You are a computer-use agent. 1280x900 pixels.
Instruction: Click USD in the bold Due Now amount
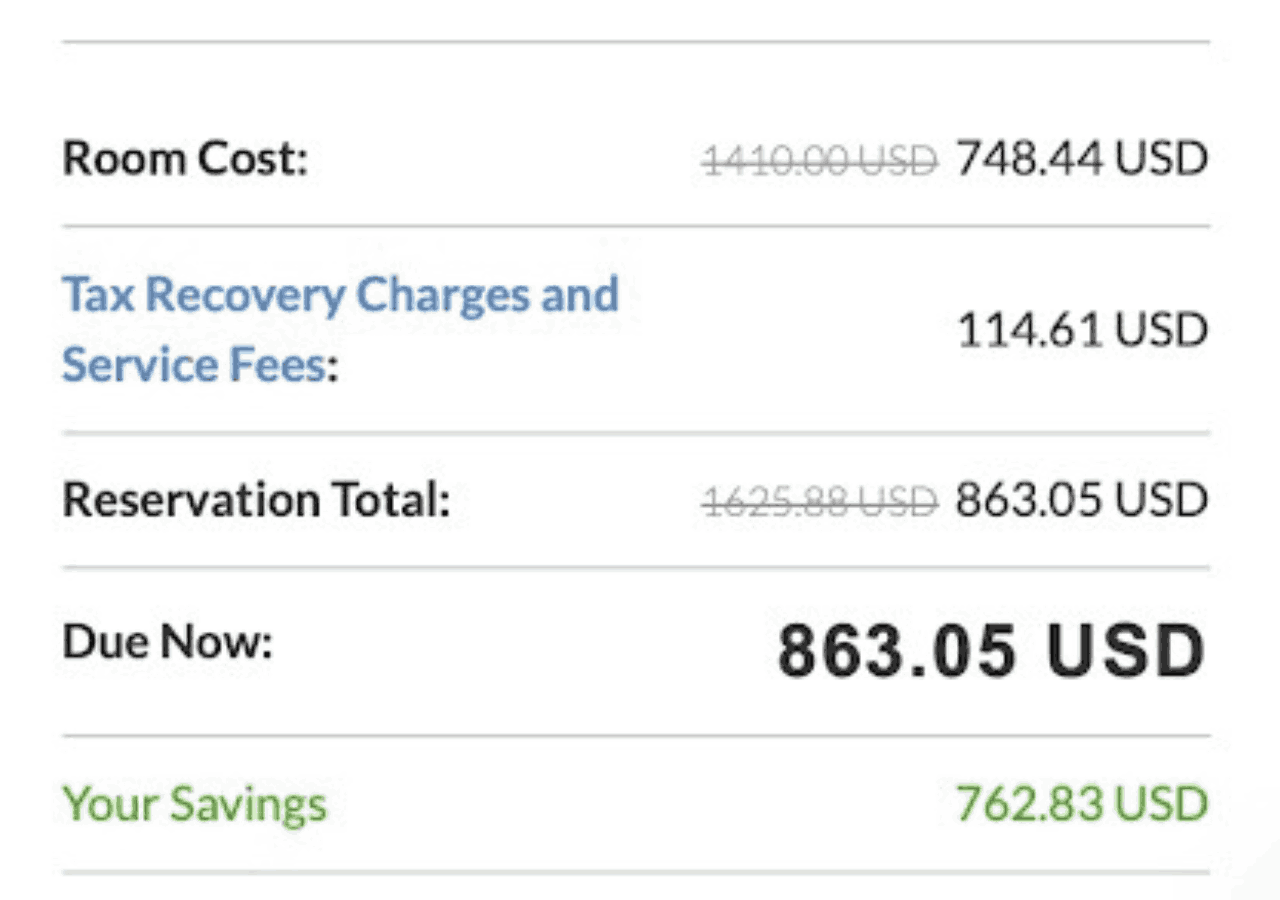click(1126, 652)
